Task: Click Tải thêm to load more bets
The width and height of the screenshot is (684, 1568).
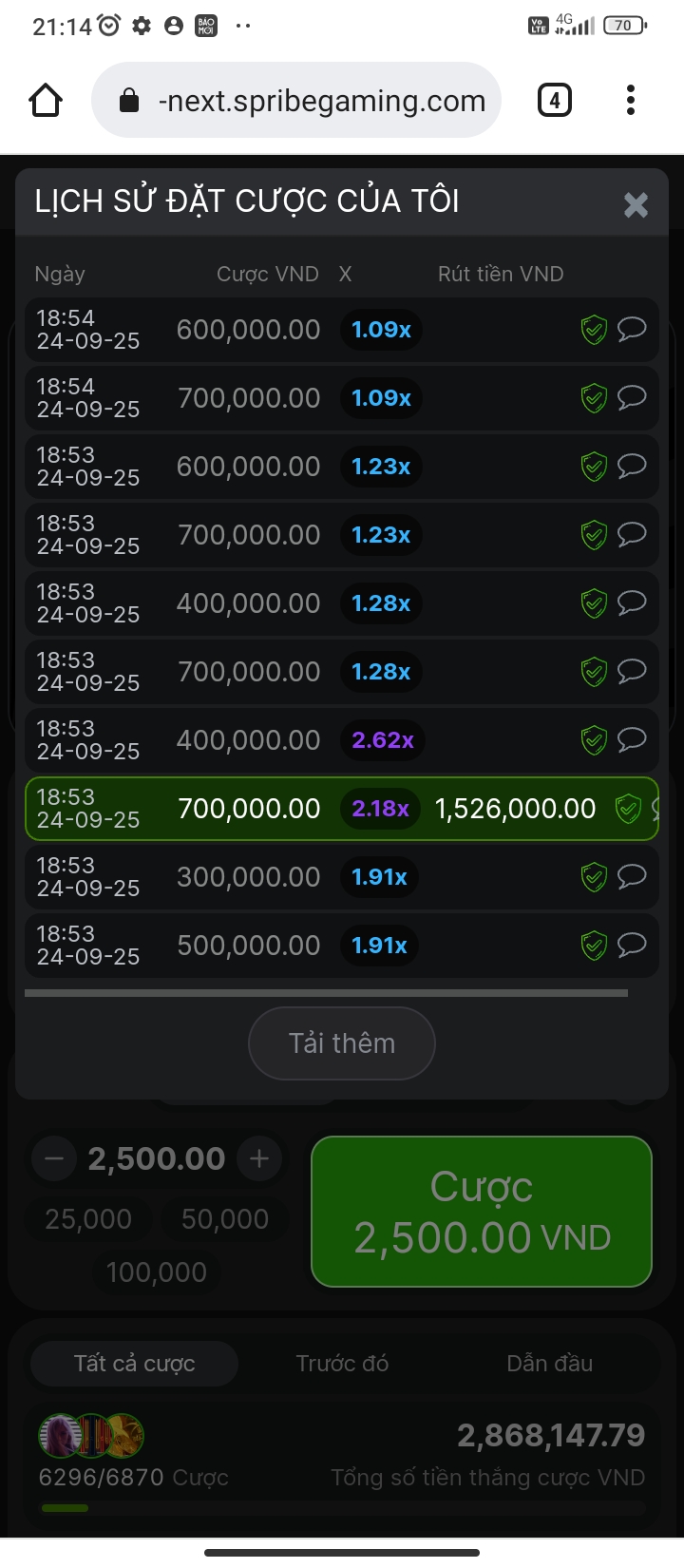Action: coord(342,1043)
